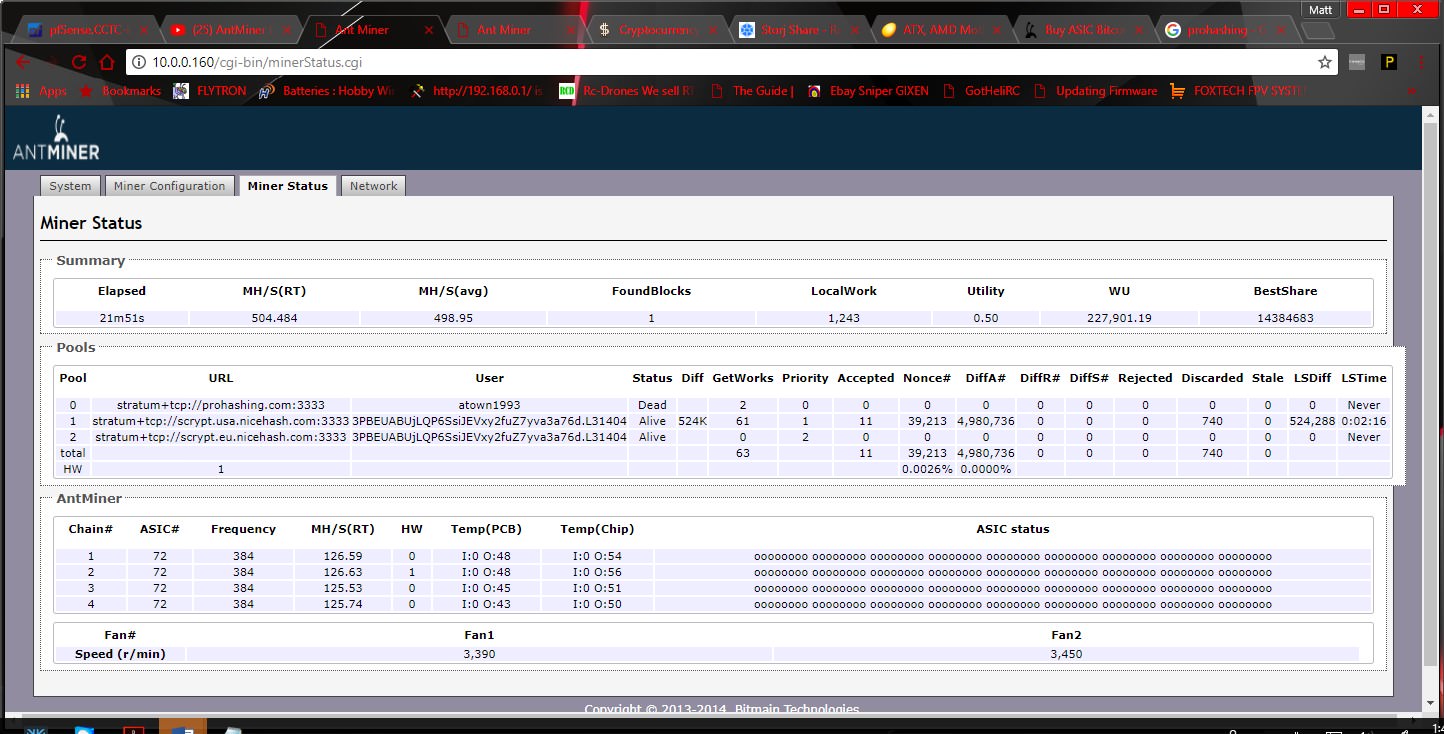Click the browser forward arrow
This screenshot has width=1444, height=734.
52,62
